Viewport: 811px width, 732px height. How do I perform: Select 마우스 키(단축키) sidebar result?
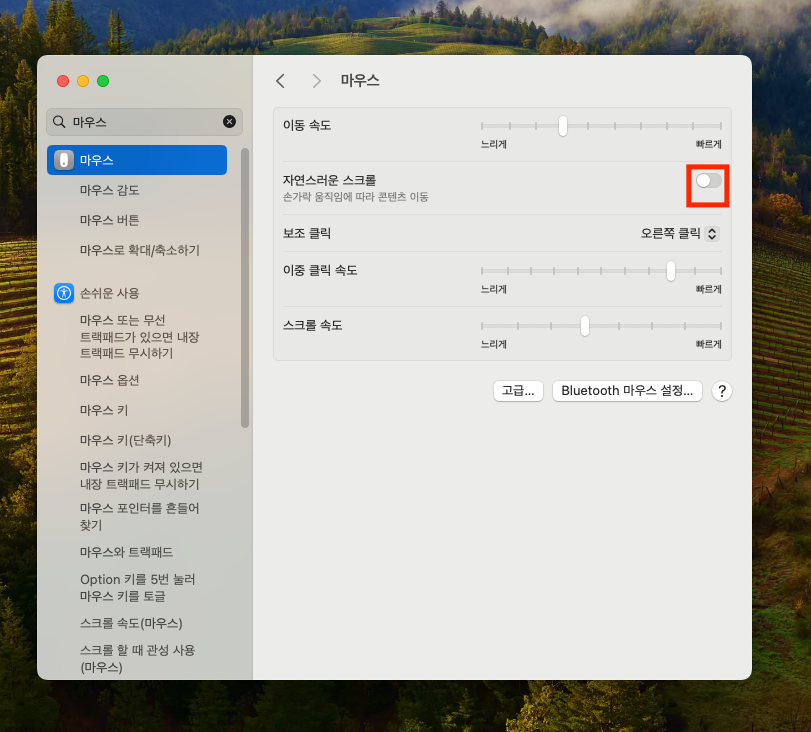(126, 440)
